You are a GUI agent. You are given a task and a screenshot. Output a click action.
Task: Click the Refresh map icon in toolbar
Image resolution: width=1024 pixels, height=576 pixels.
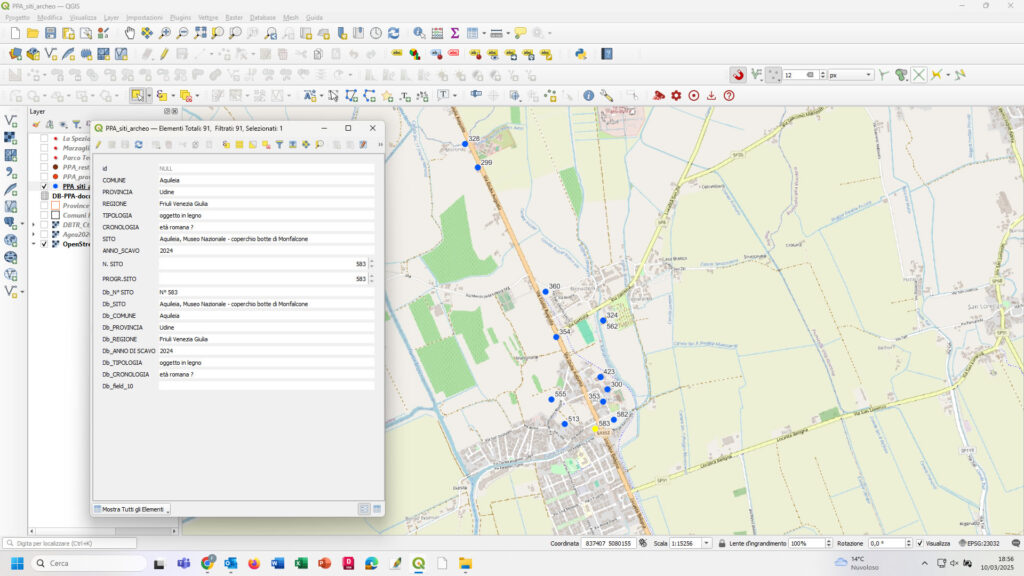point(393,33)
